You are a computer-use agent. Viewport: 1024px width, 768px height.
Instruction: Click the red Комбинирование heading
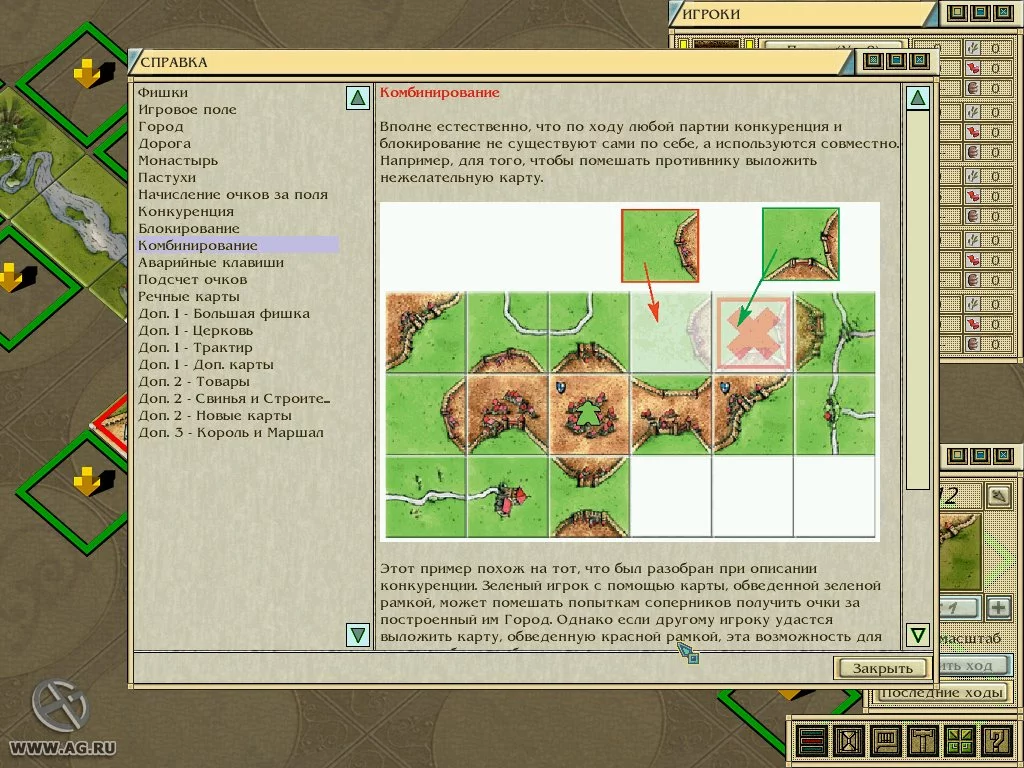(440, 93)
